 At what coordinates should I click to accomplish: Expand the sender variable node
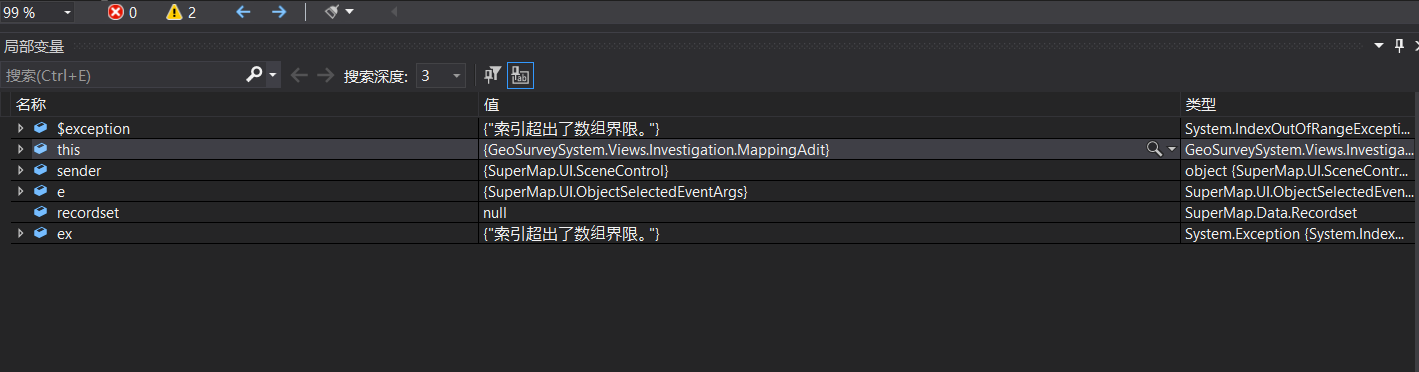[x=20, y=171]
